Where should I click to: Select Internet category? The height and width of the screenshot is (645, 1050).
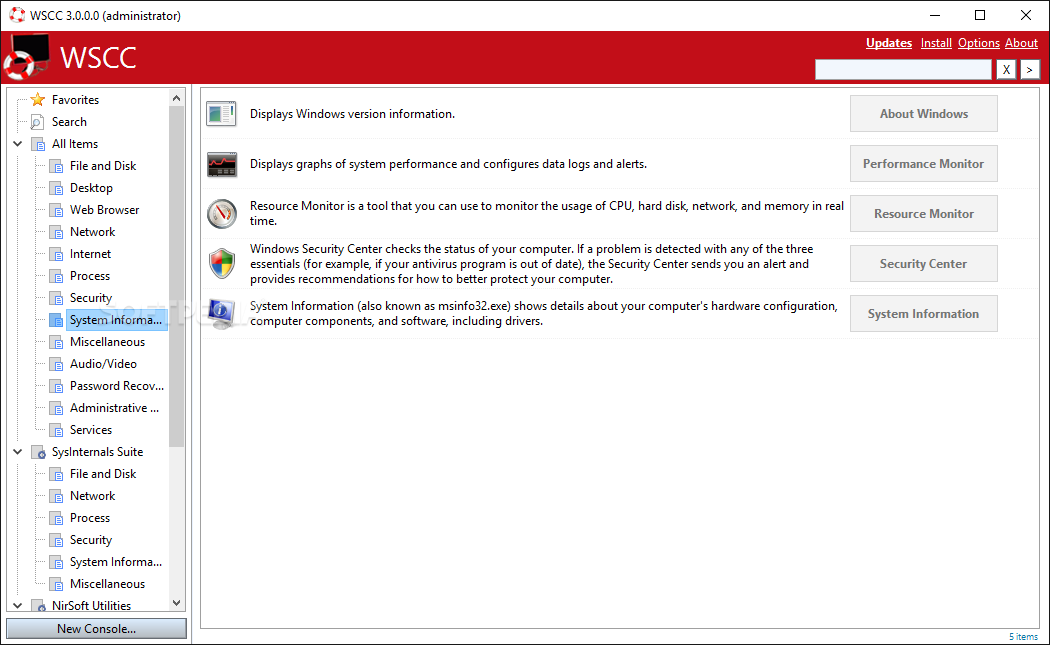click(x=90, y=255)
